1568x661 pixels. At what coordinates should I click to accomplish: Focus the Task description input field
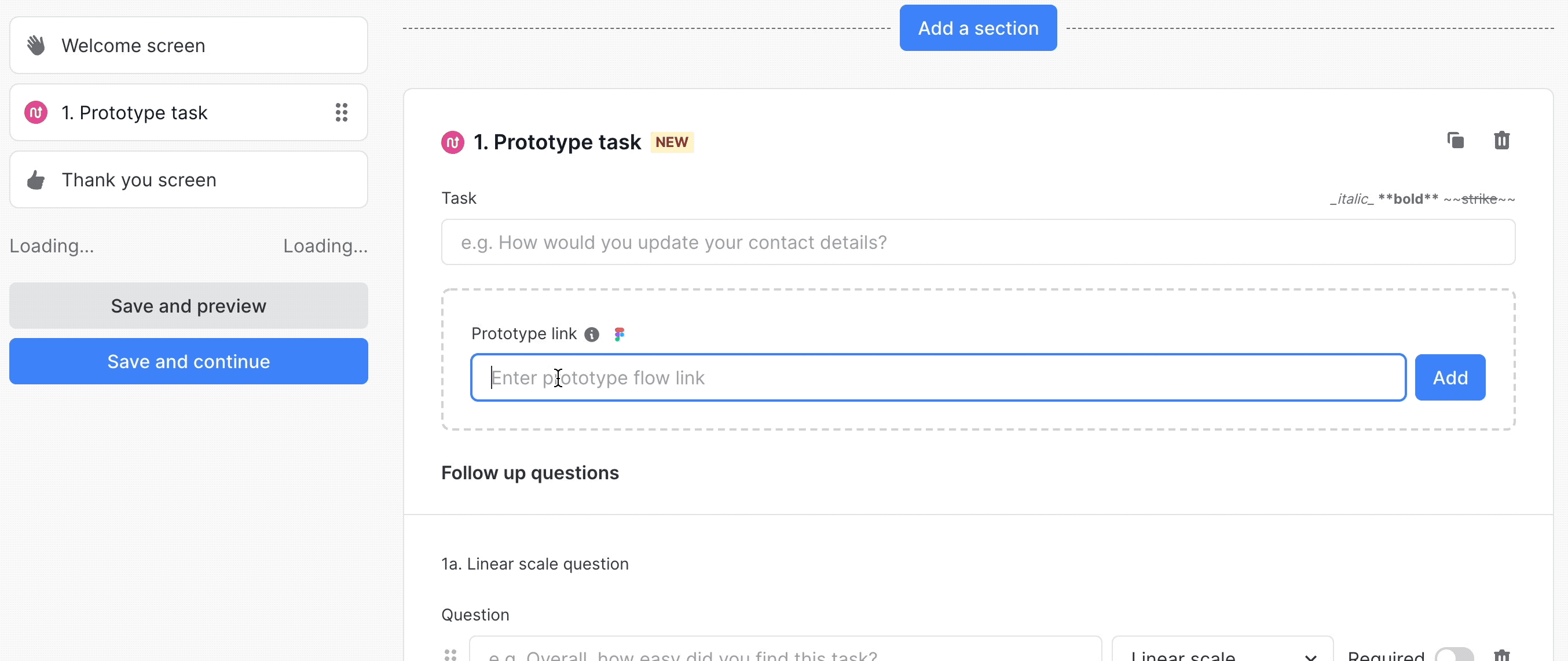[x=977, y=243]
